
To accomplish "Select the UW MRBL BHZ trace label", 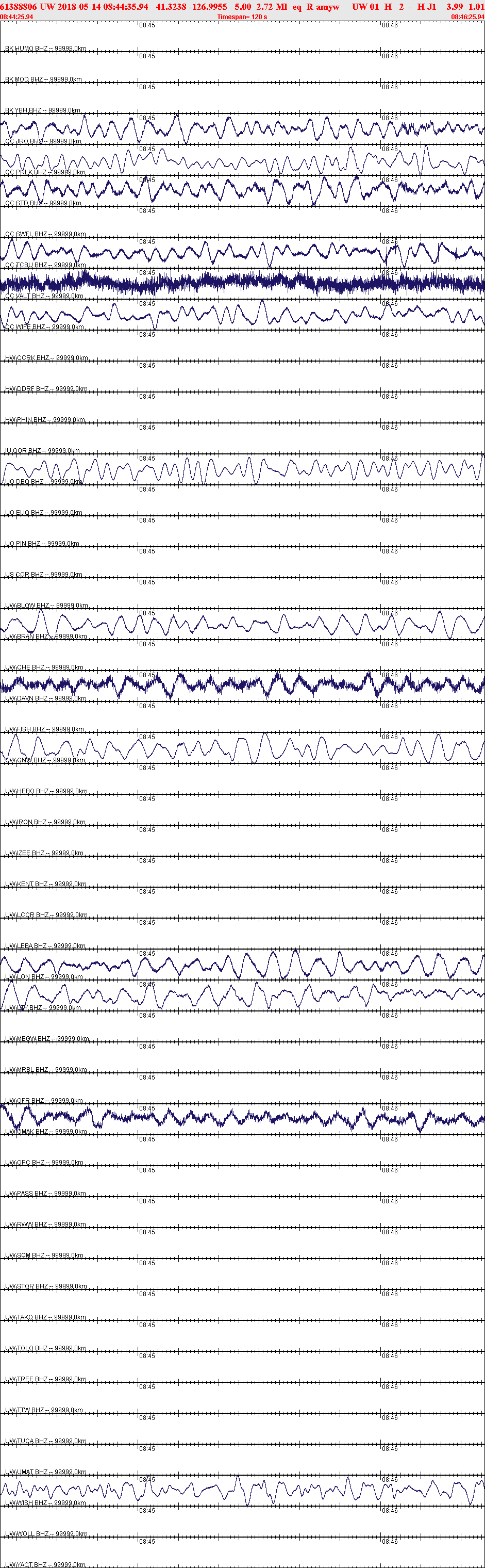I will pyautogui.click(x=46, y=1069).
